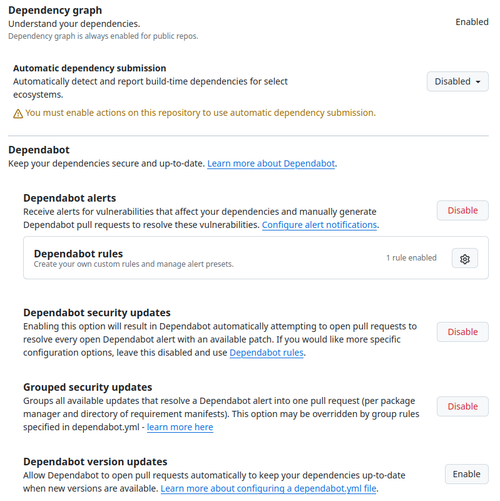Select the Automatic dependency submission heading
This screenshot has width=500, height=501.
(x=90, y=68)
